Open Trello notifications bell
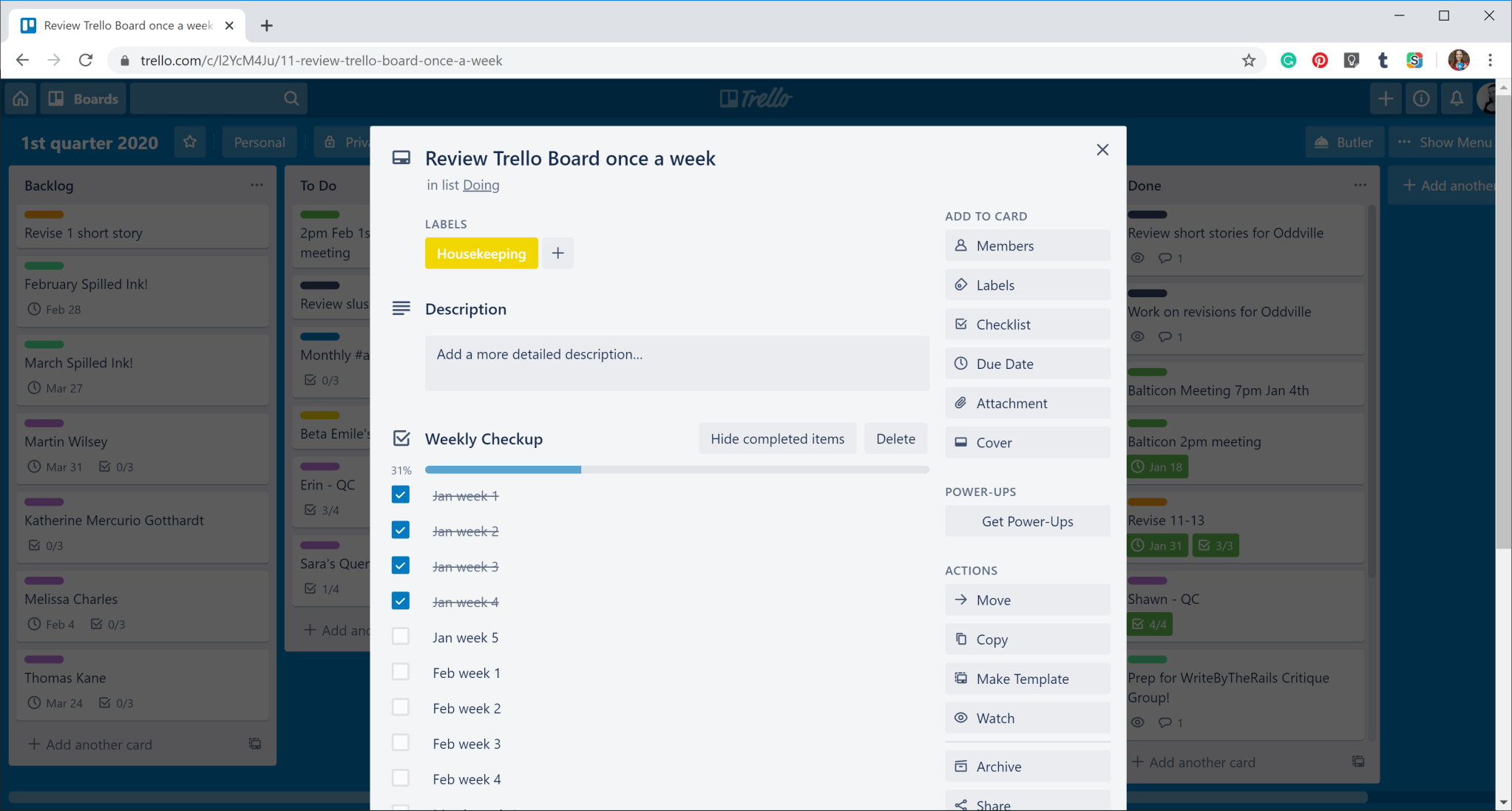Screen dimensions: 1512x811 click(1456, 98)
